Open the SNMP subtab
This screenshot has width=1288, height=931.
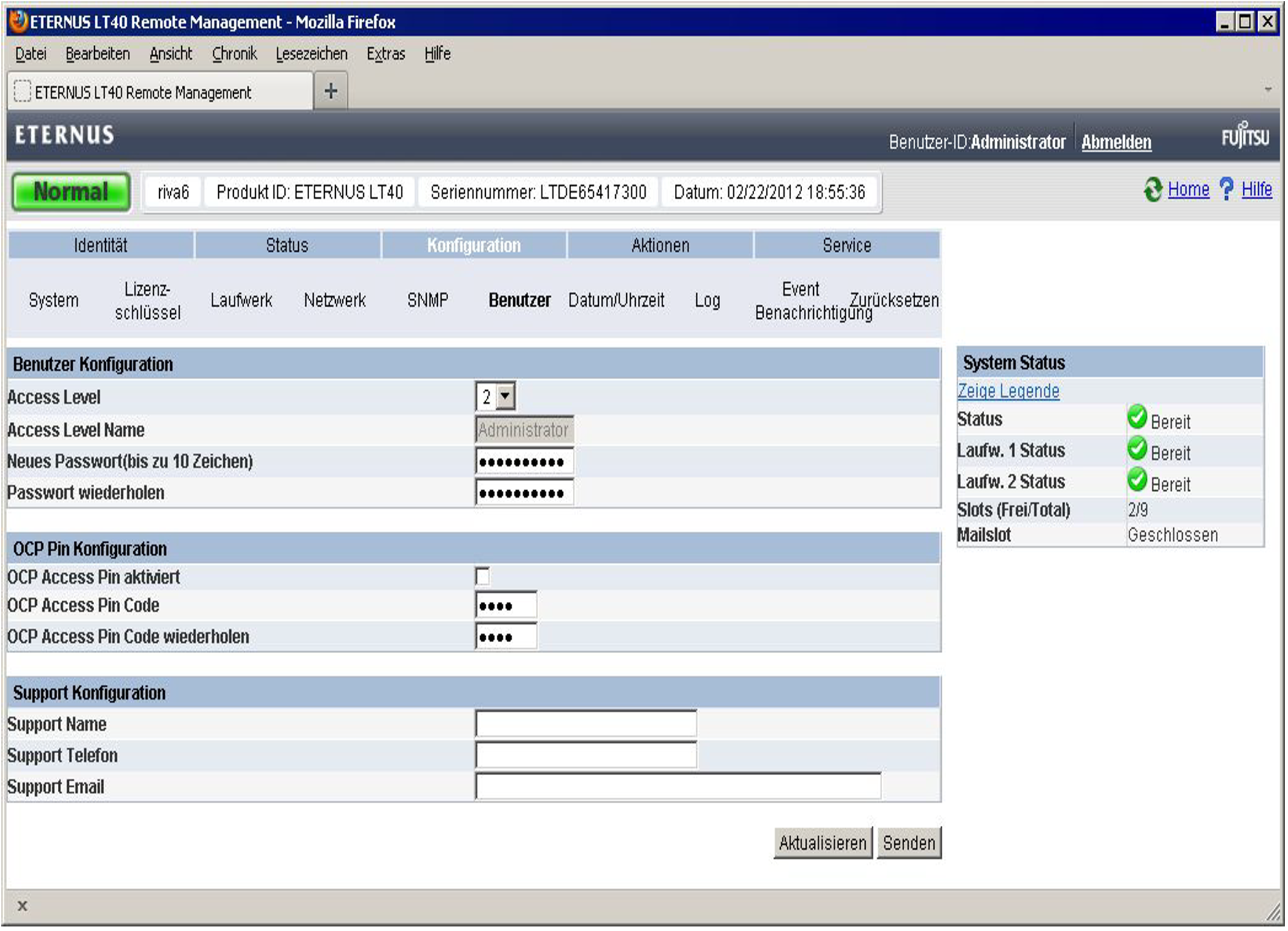(x=427, y=300)
